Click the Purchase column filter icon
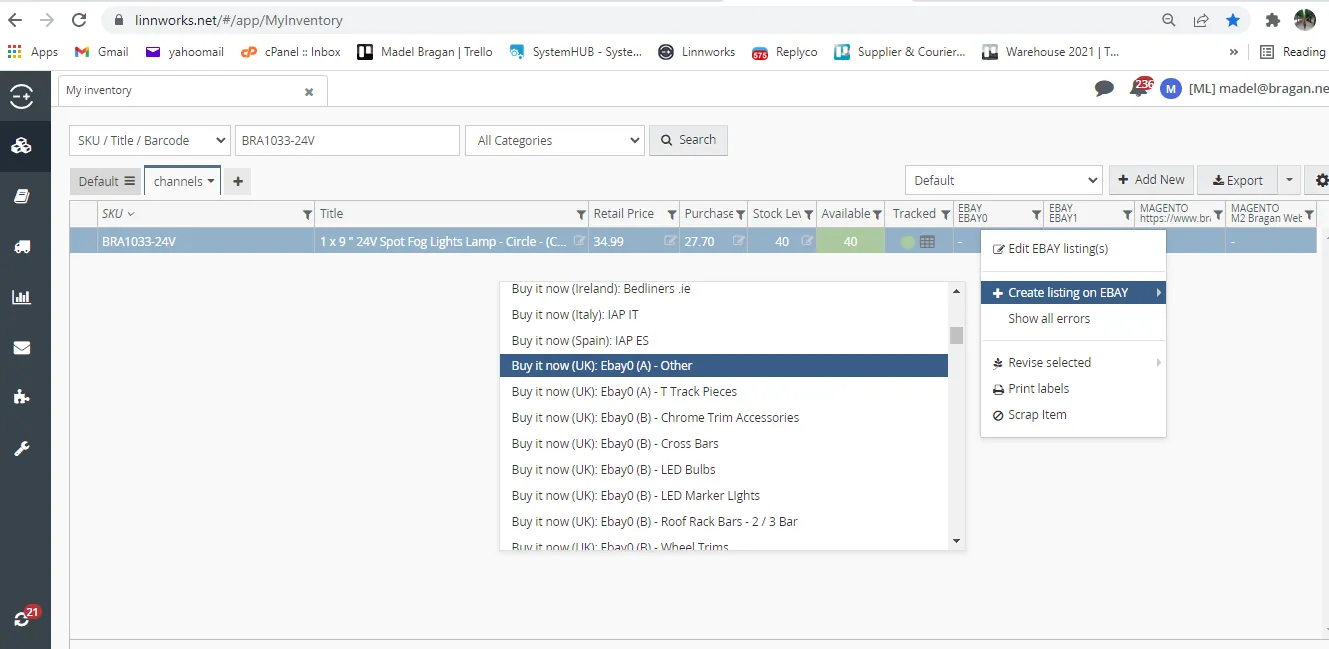The height and width of the screenshot is (649, 1329). 740,214
